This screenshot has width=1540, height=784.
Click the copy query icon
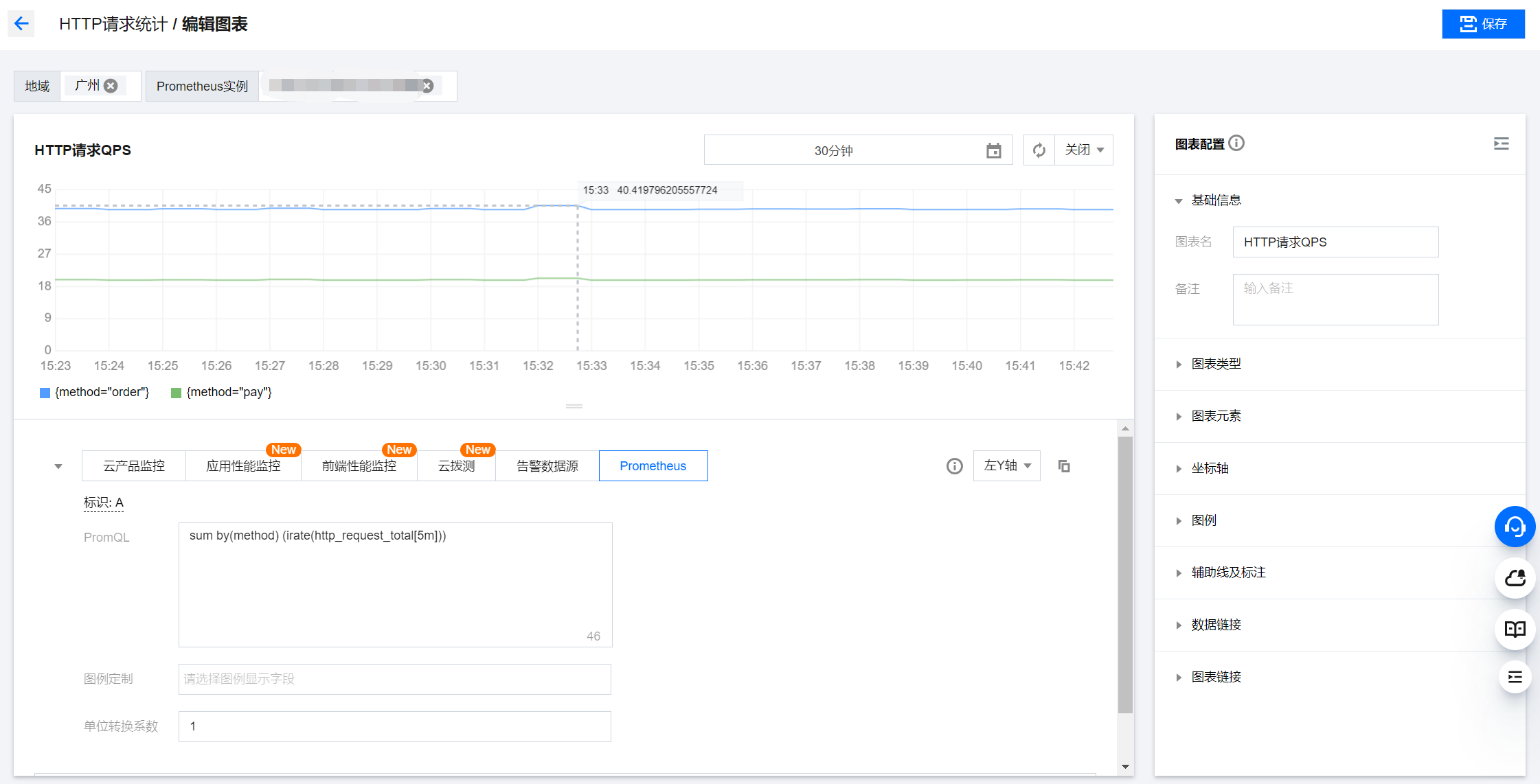coord(1064,466)
